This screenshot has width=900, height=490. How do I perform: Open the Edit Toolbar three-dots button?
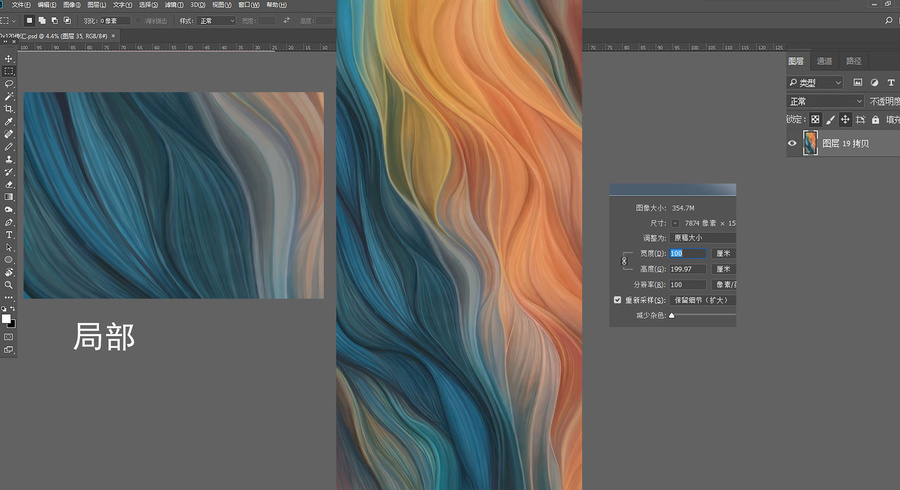pos(9,297)
